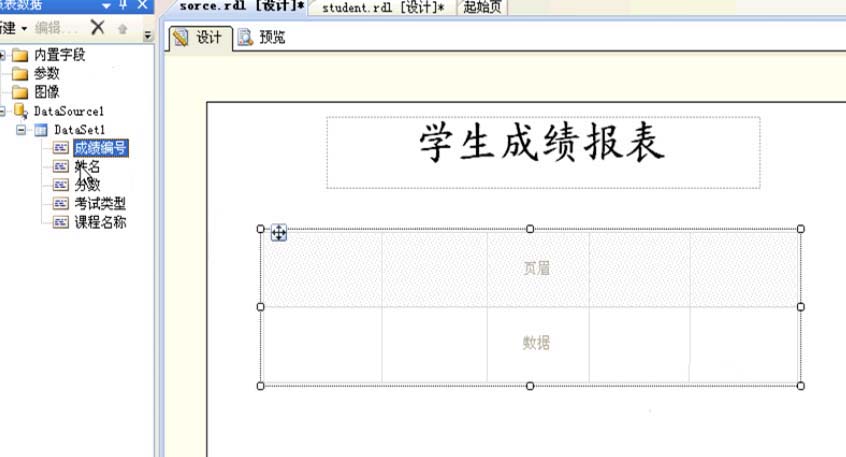Switch to the 设计 view tab

tap(201, 37)
